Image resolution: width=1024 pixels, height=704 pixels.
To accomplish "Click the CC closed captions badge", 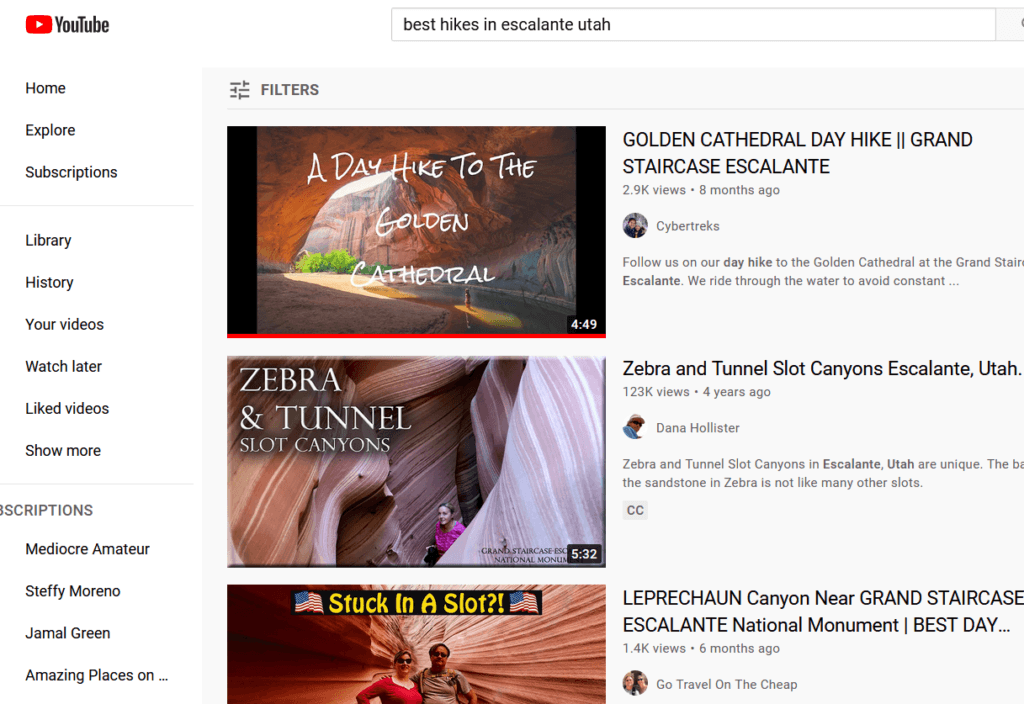I will [x=635, y=510].
